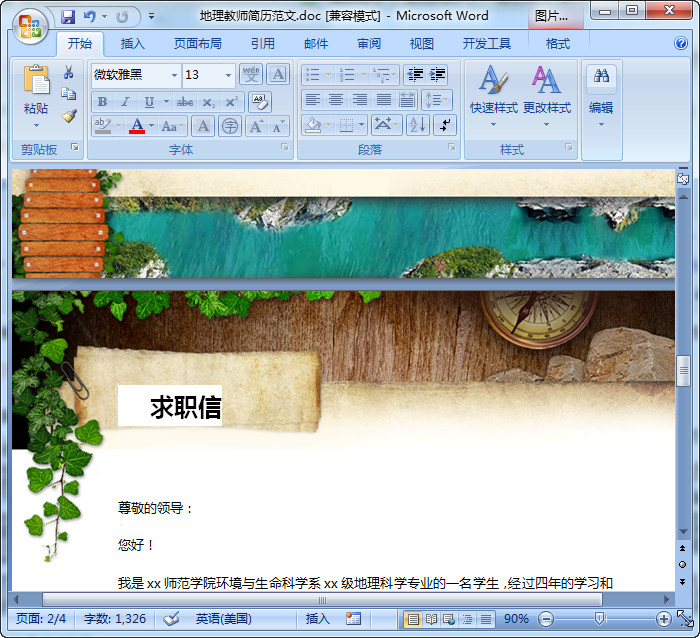Click the zoom slider handle
The width and height of the screenshot is (700, 638).
click(x=600, y=619)
